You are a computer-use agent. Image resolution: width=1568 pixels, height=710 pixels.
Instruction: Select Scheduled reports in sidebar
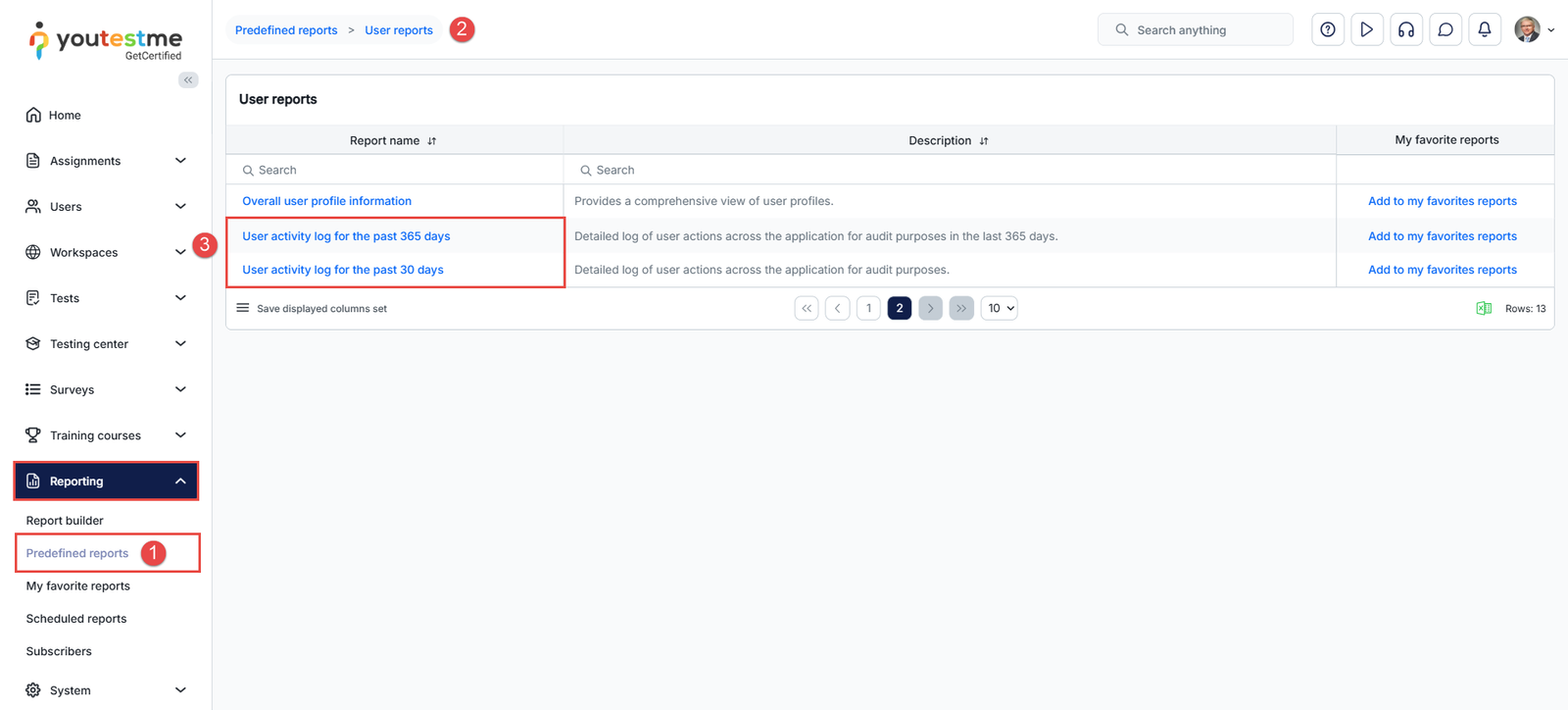[76, 619]
